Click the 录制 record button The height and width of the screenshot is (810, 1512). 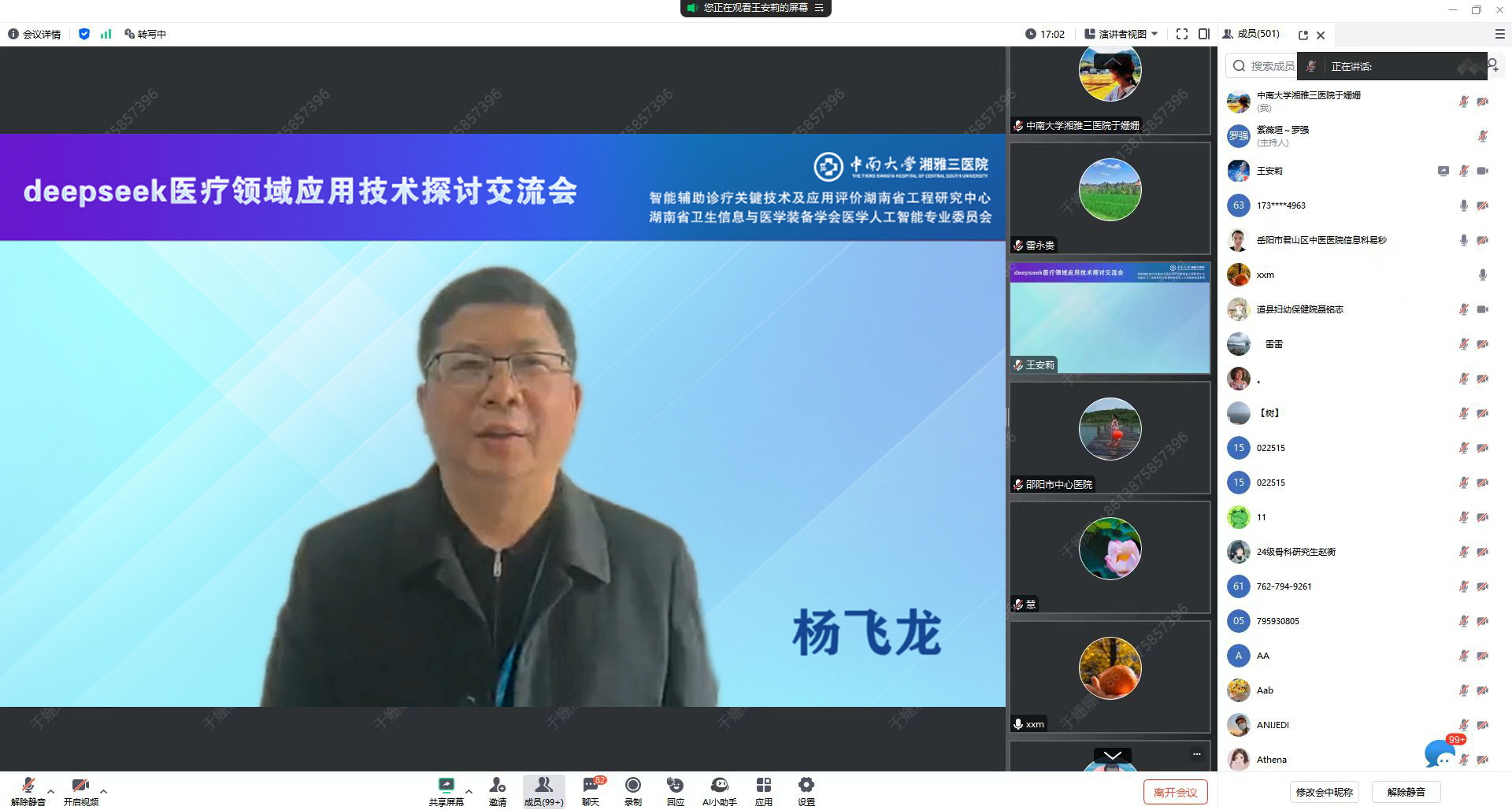(x=633, y=791)
